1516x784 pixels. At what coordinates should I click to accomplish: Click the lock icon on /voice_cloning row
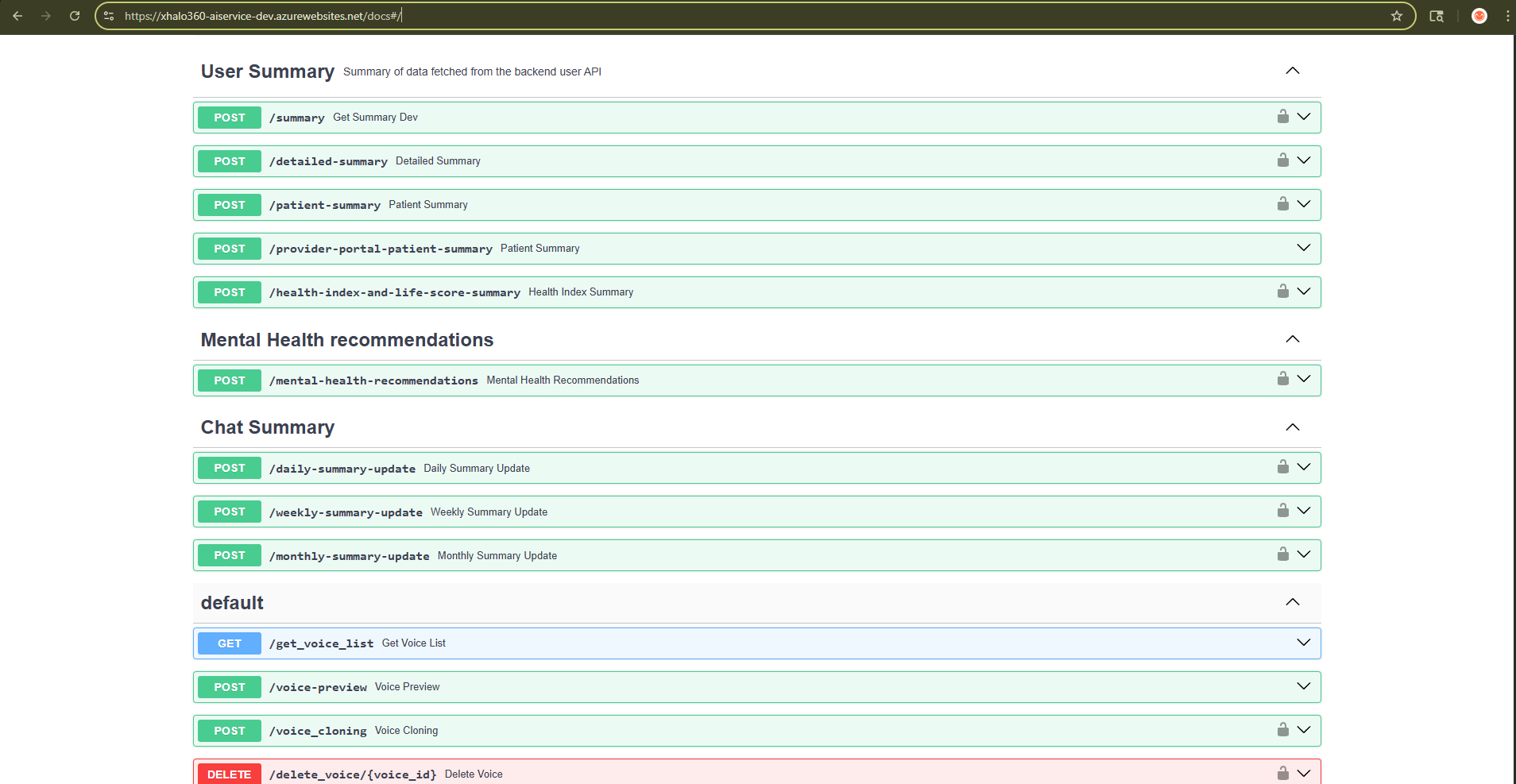point(1282,729)
